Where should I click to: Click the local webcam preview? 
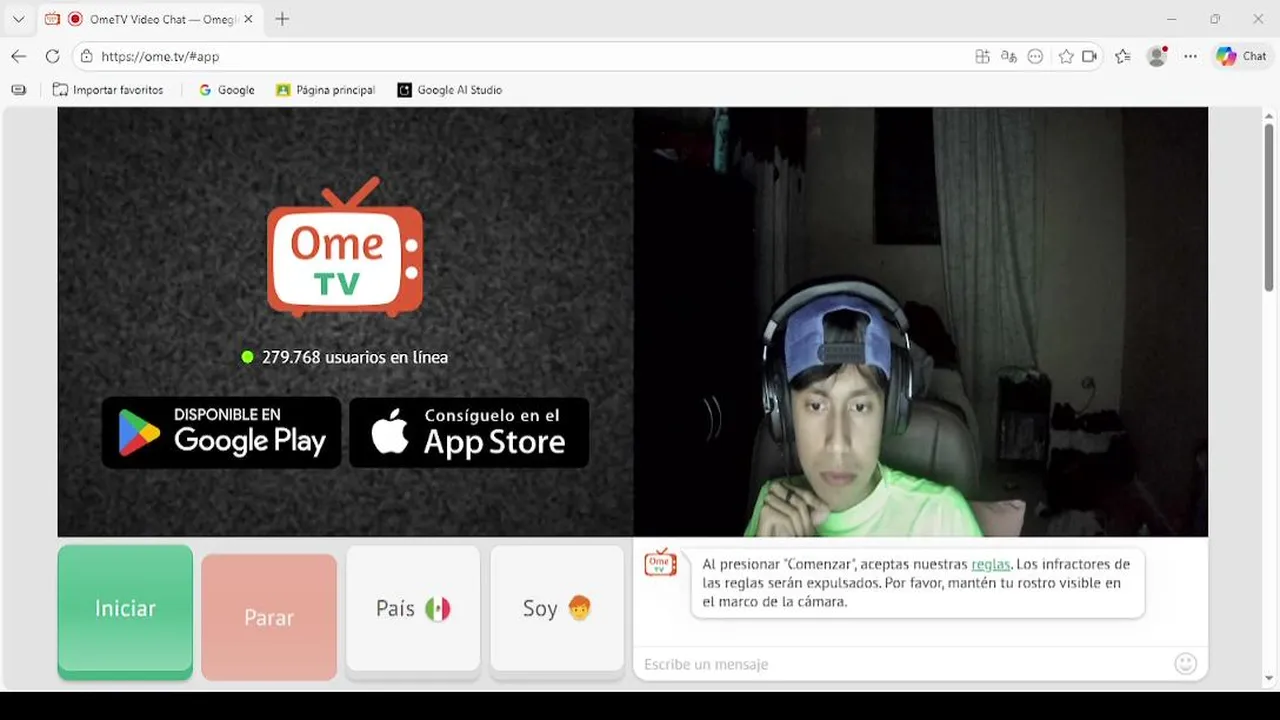point(920,322)
